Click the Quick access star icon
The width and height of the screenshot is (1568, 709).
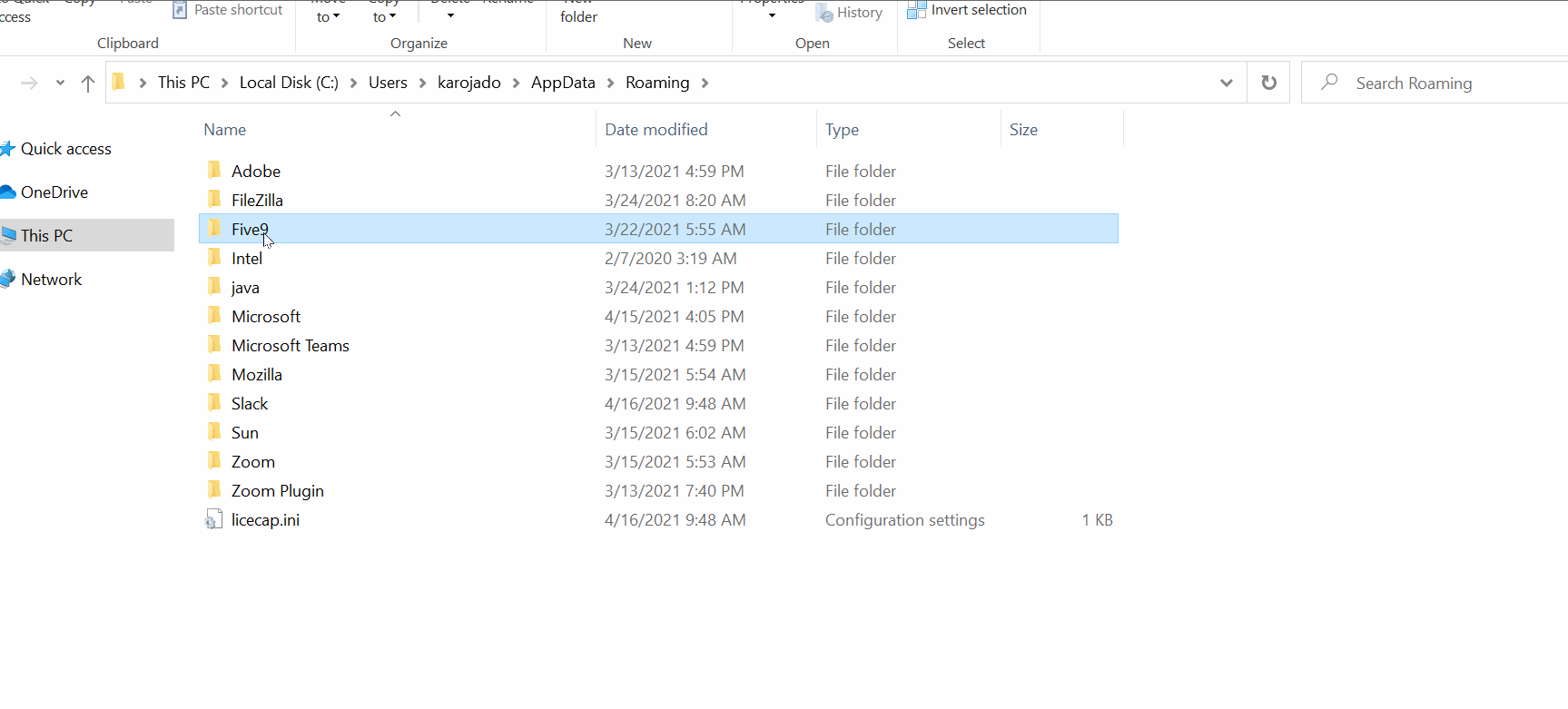click(8, 149)
